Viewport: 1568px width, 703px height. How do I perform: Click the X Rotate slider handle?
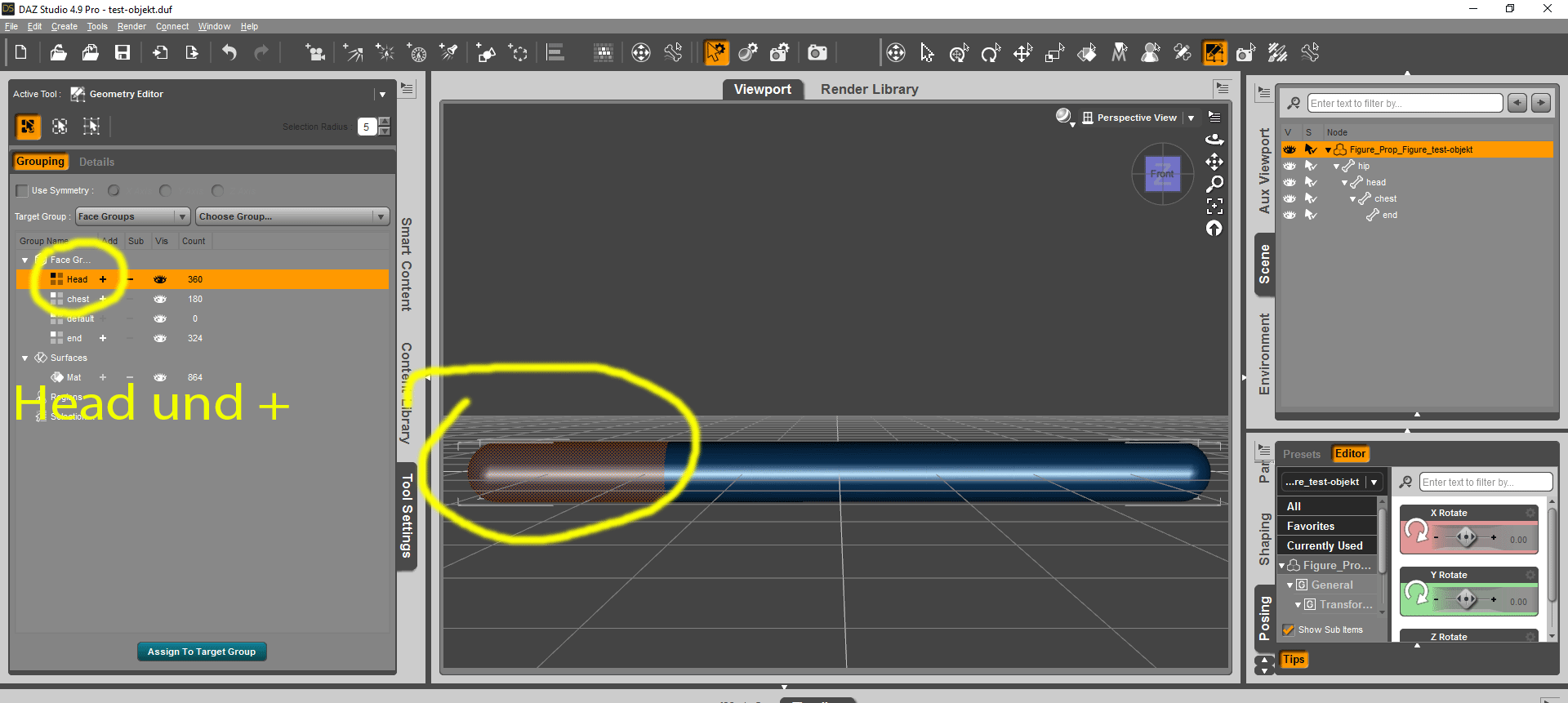point(1466,537)
